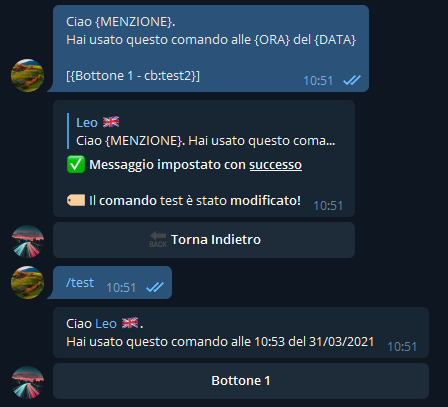This screenshot has width=448, height=407.
Task: Click the label tag emoji
Action: click(x=76, y=200)
